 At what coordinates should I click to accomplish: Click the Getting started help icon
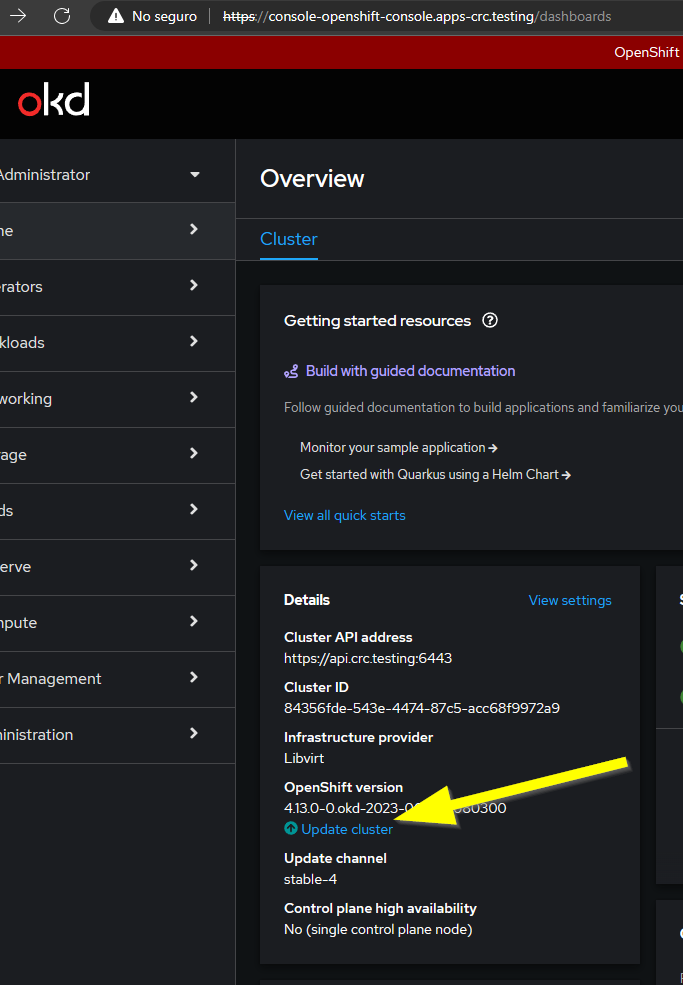489,321
